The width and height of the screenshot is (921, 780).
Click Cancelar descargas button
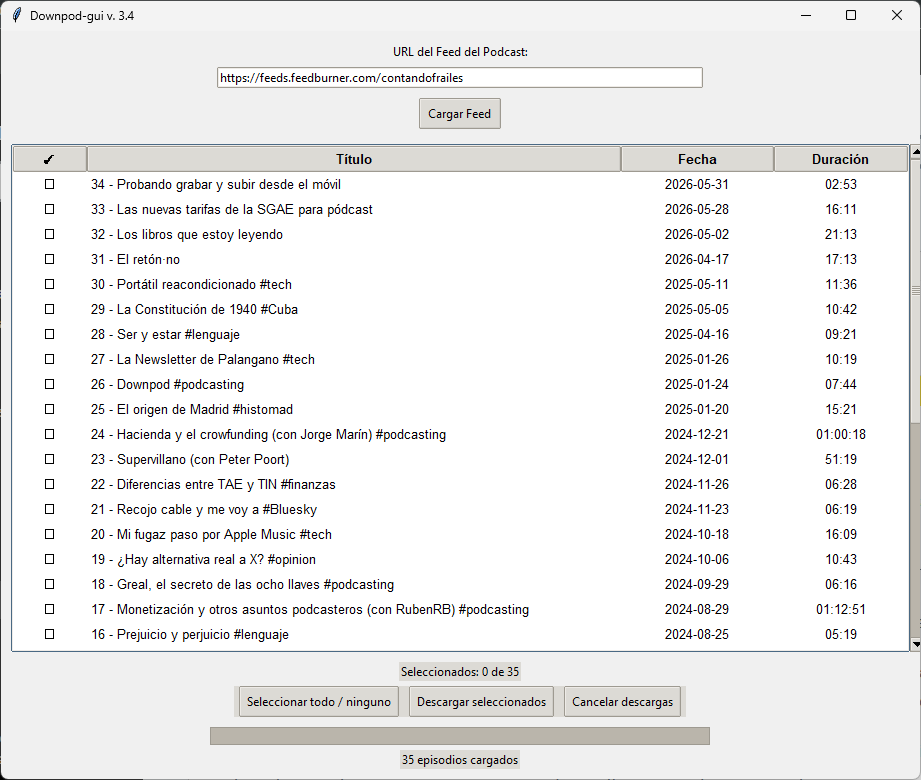[622, 701]
